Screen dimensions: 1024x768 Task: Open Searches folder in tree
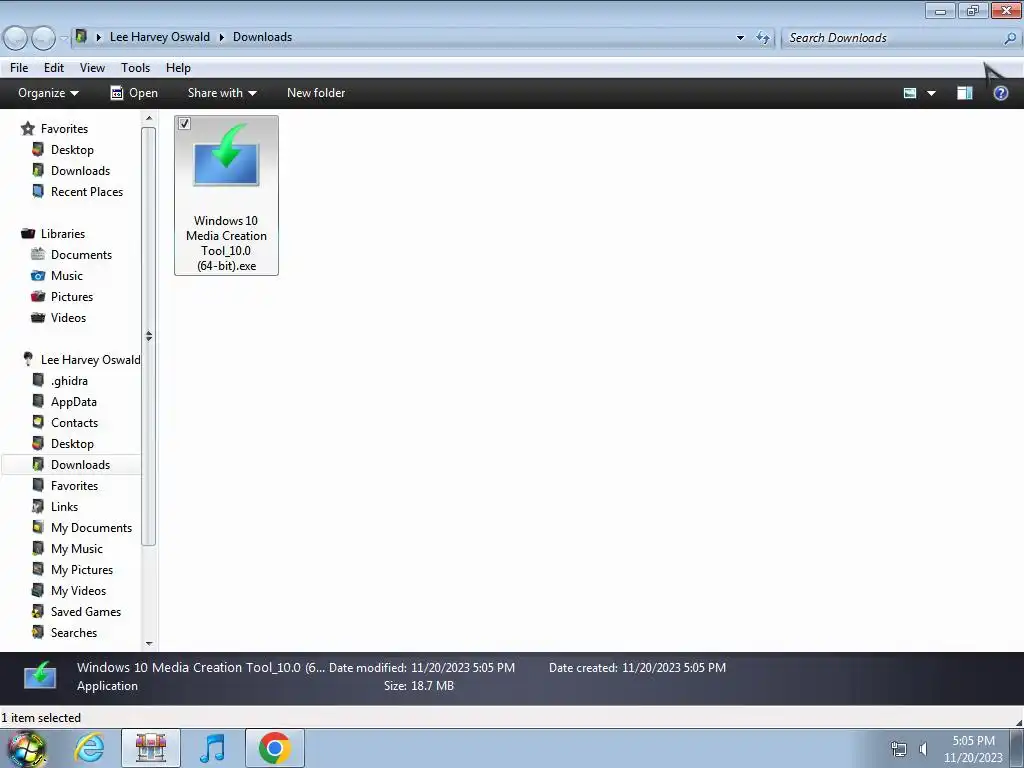[74, 633]
